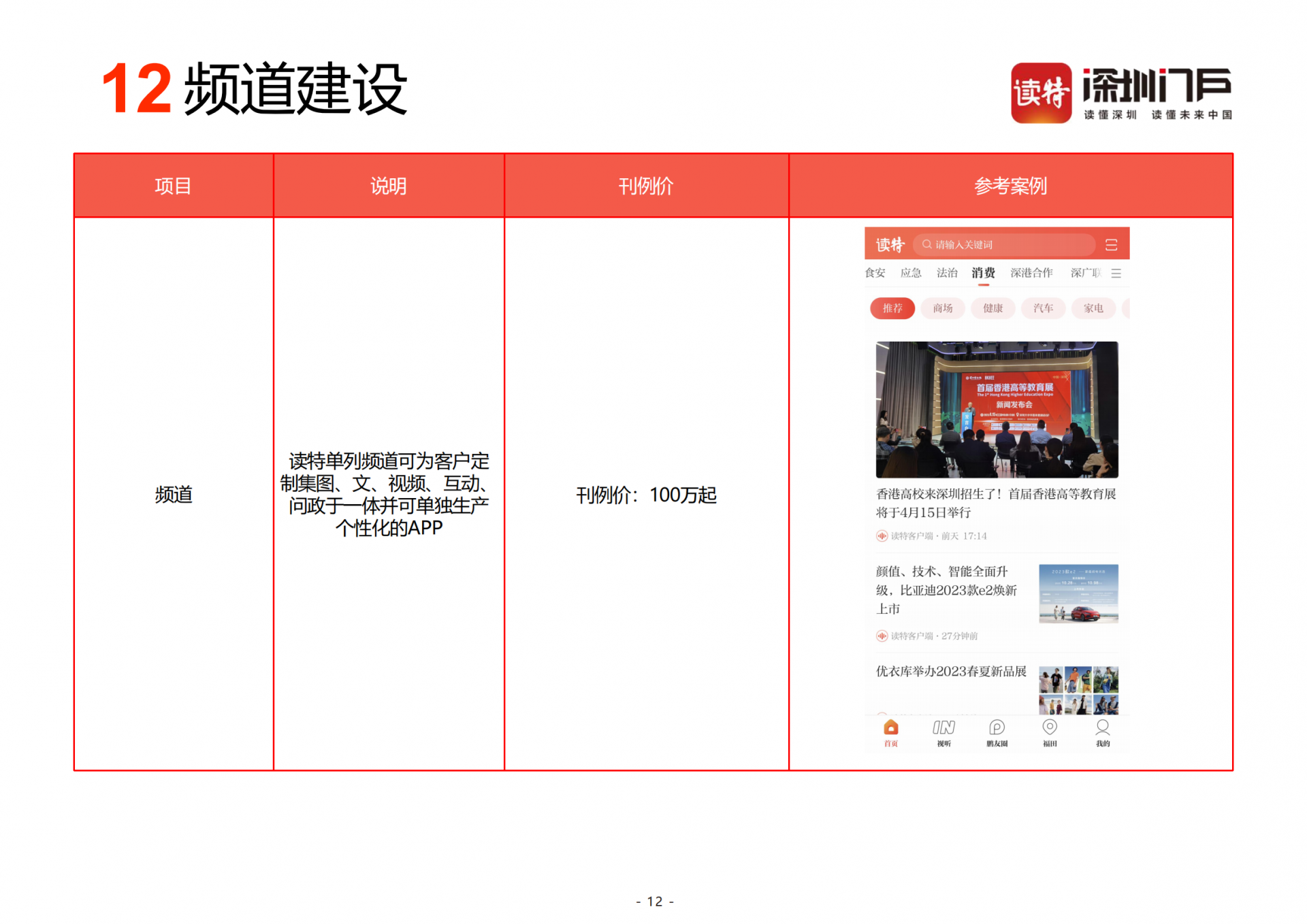The width and height of the screenshot is (1307, 924).
Task: Click the 深圳门户 logo text
Action: click(x=1157, y=85)
